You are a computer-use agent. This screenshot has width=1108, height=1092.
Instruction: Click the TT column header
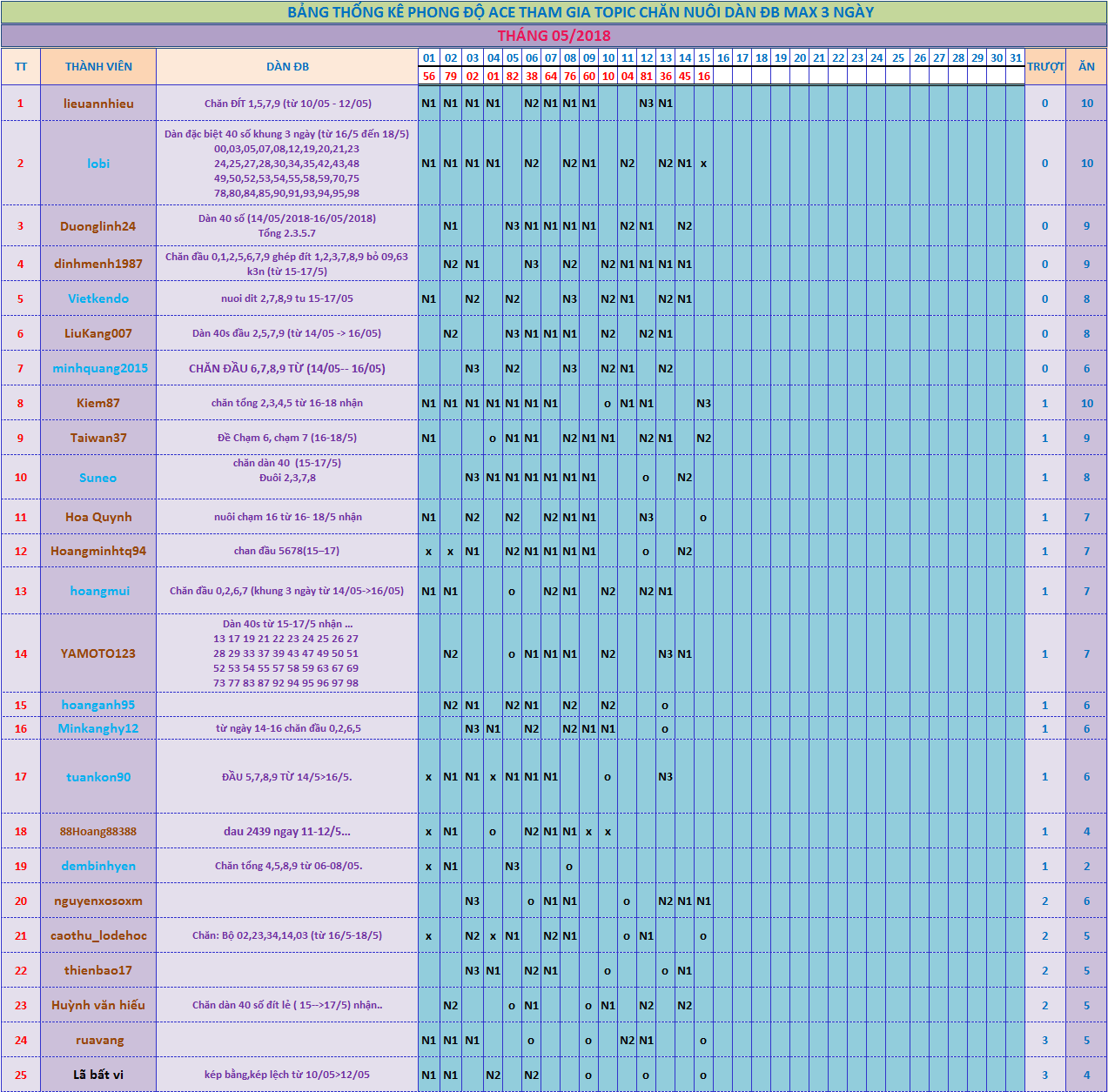pos(21,67)
